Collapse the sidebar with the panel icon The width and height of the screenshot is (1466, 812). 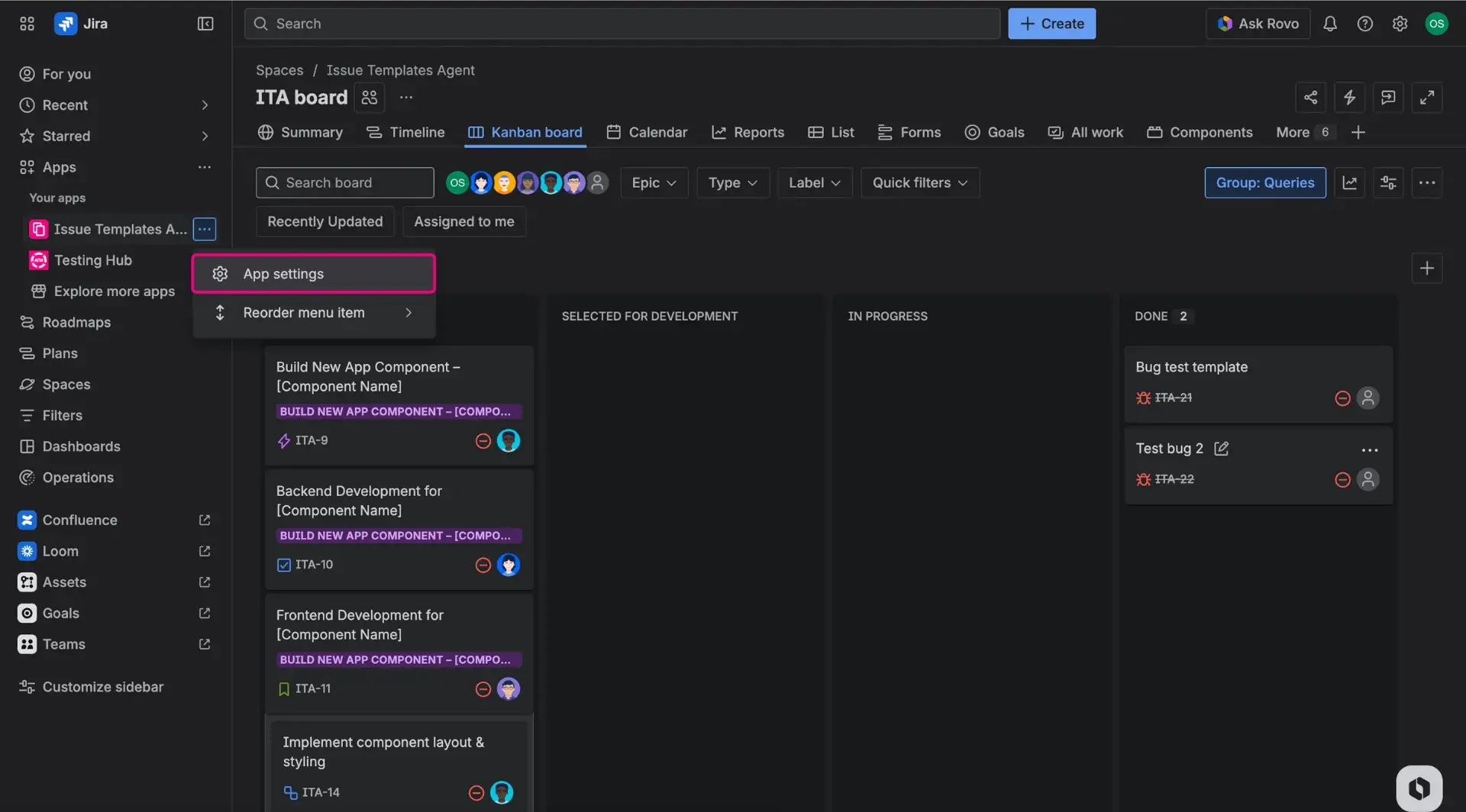pyautogui.click(x=205, y=24)
